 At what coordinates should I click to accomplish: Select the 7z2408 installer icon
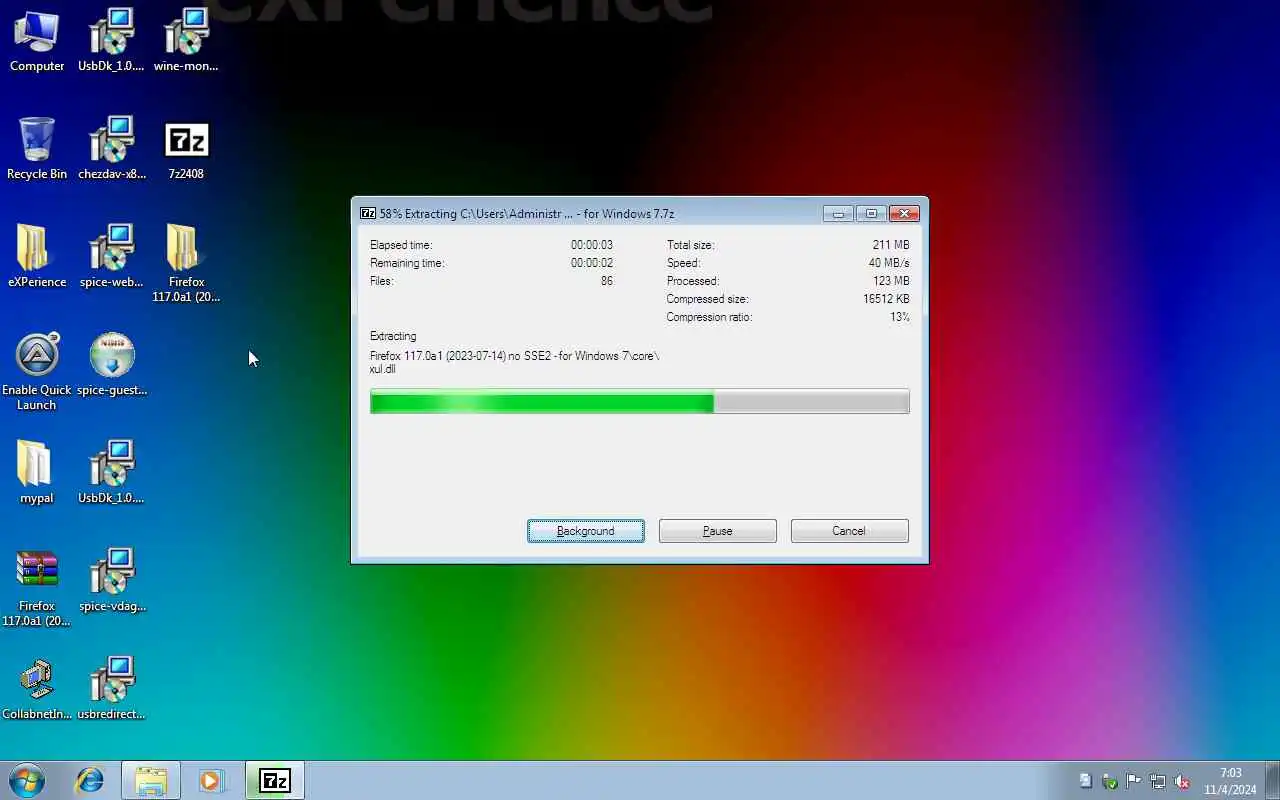(186, 149)
